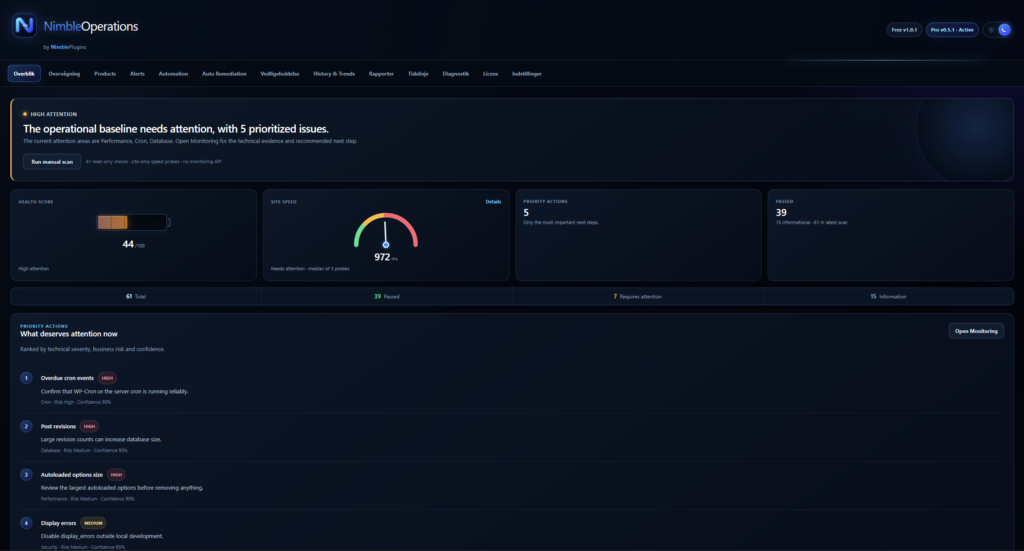This screenshot has width=1024, height=551.
Task: Click the Passed card showing 39
Action: pyautogui.click(x=890, y=235)
